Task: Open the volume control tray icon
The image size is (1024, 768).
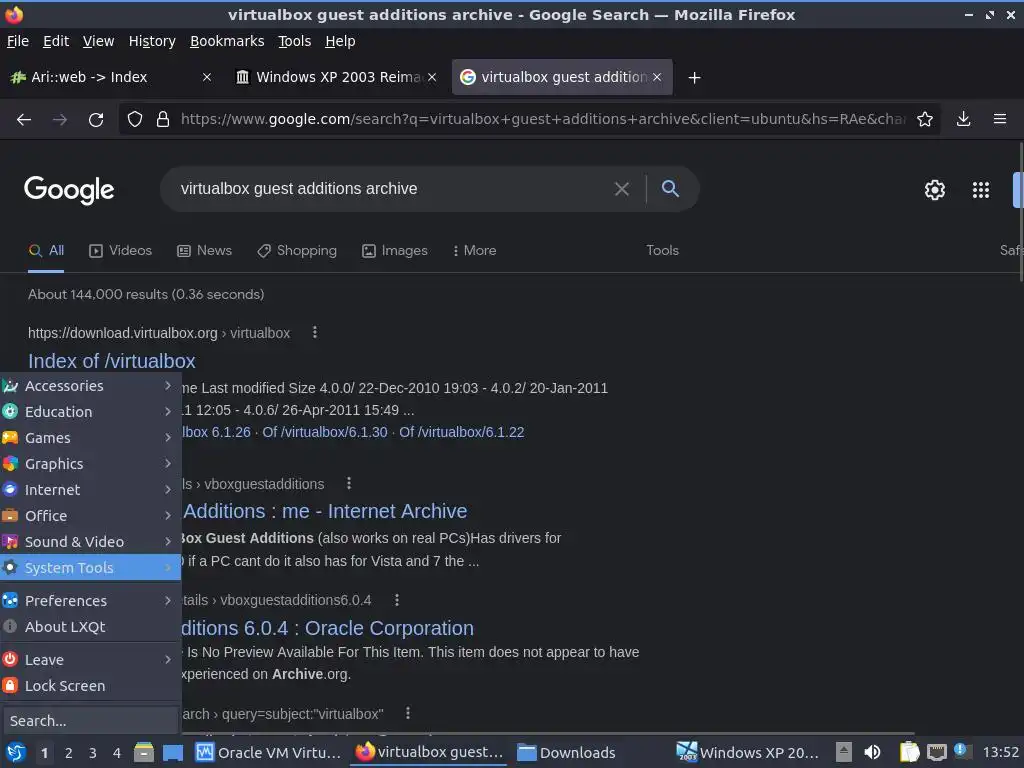Action: click(x=872, y=752)
